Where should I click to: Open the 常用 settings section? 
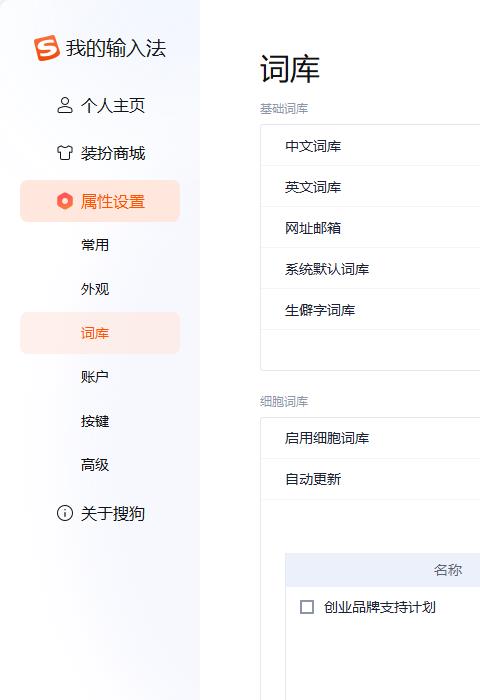tap(95, 245)
